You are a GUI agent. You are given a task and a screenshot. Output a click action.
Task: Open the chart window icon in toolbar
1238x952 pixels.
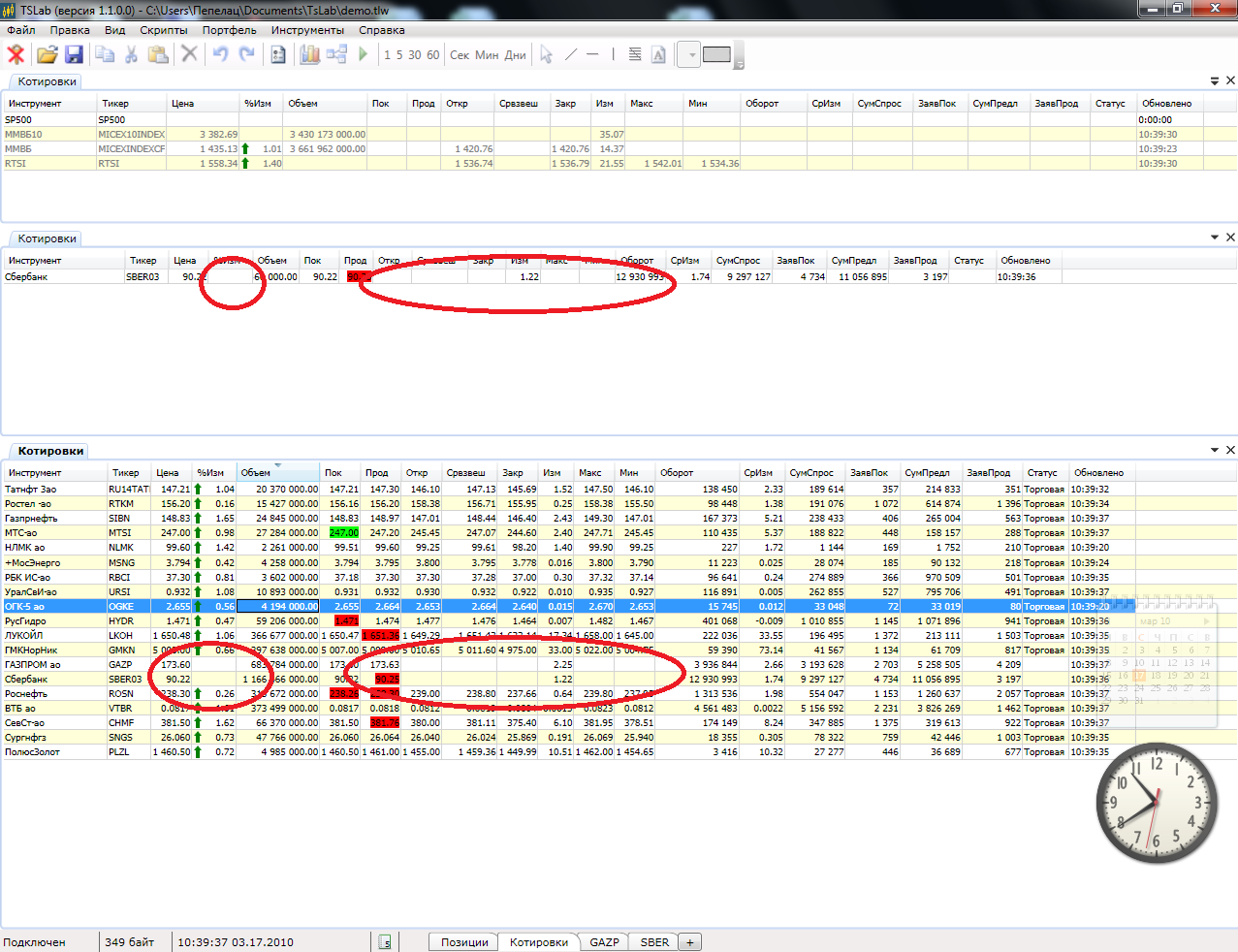click(309, 54)
